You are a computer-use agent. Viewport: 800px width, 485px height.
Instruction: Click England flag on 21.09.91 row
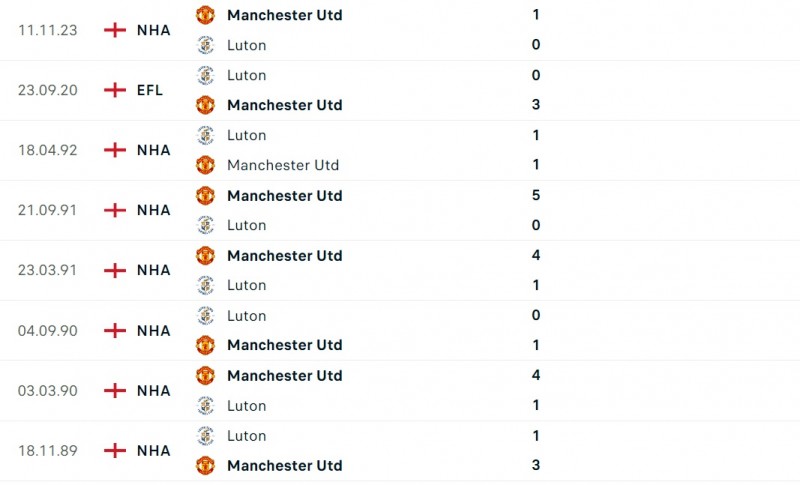pyautogui.click(x=115, y=210)
